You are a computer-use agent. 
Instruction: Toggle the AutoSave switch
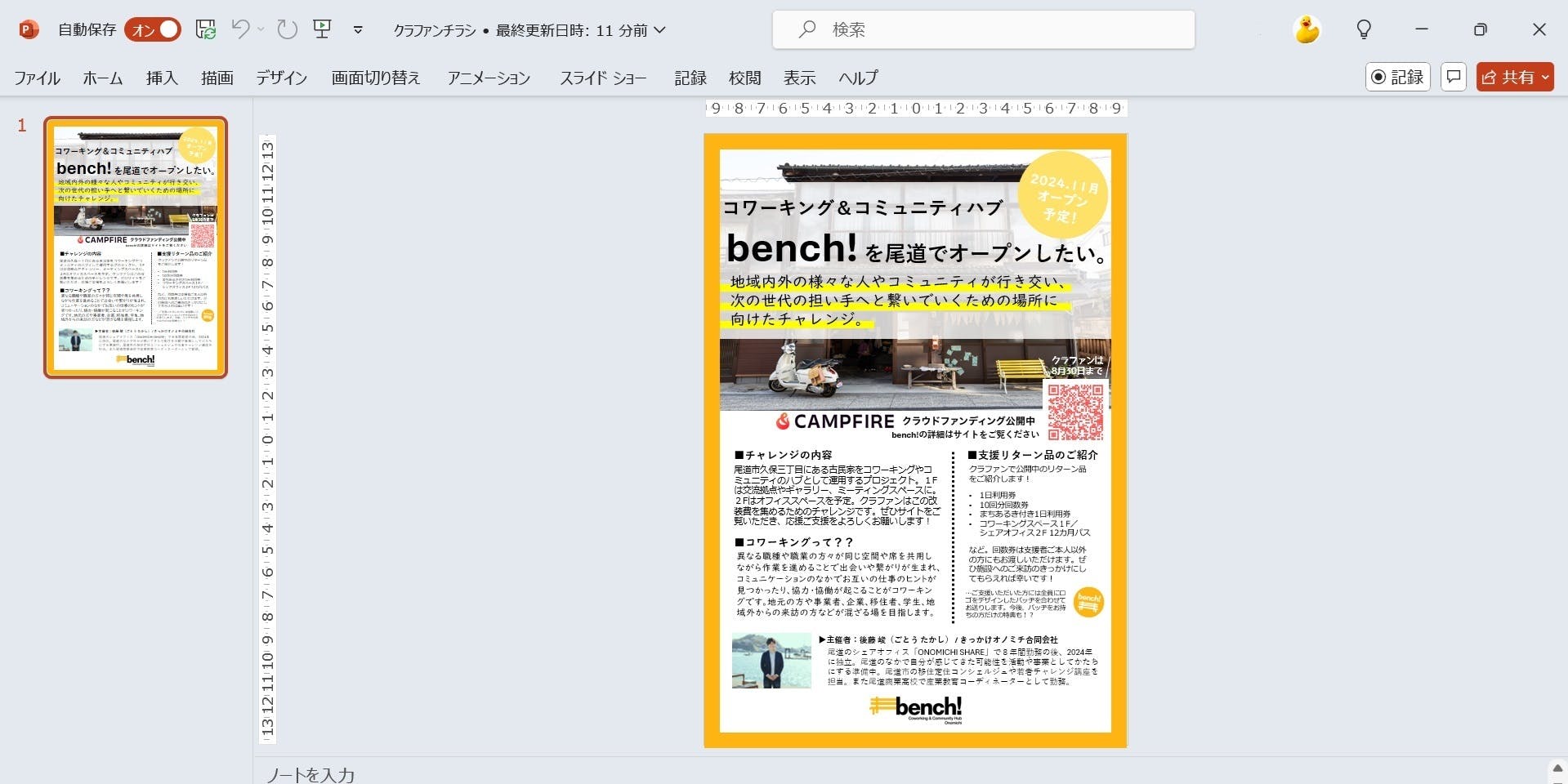pyautogui.click(x=153, y=29)
